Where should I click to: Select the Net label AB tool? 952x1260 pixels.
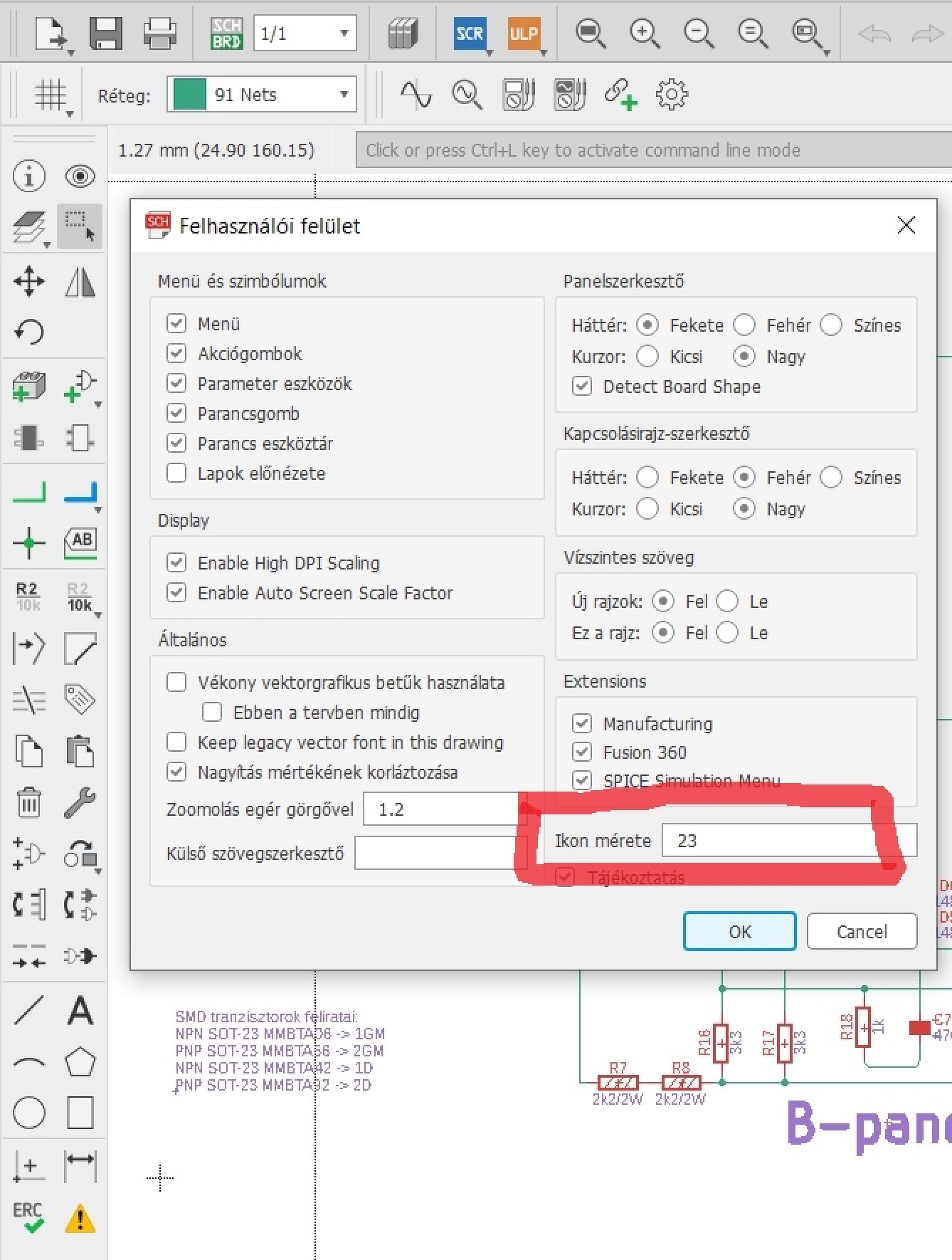[80, 542]
